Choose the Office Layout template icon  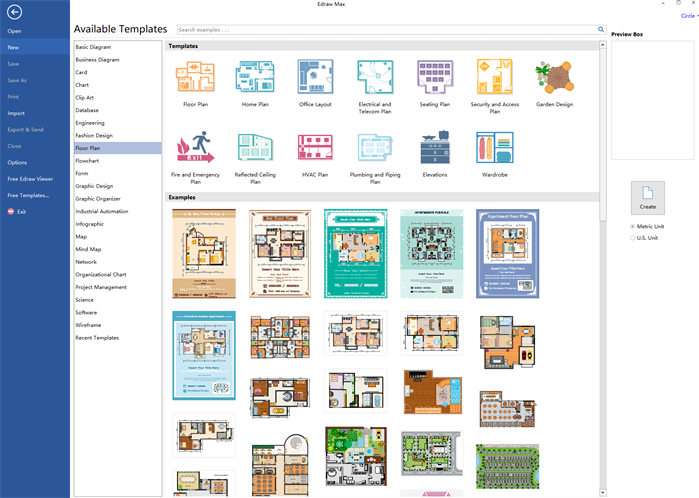(x=315, y=77)
